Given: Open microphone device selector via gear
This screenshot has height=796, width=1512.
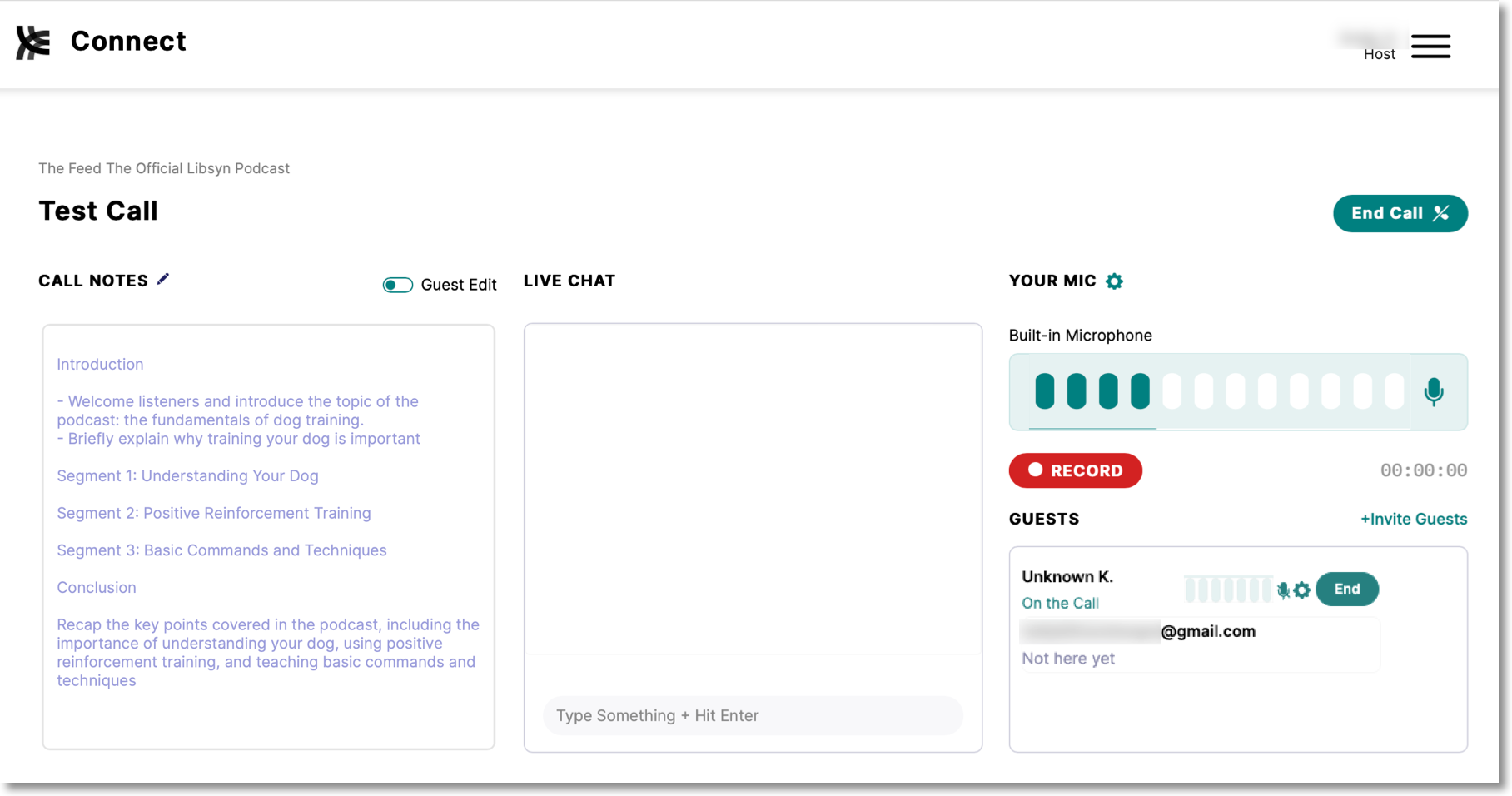Looking at the screenshot, I should tap(1115, 281).
